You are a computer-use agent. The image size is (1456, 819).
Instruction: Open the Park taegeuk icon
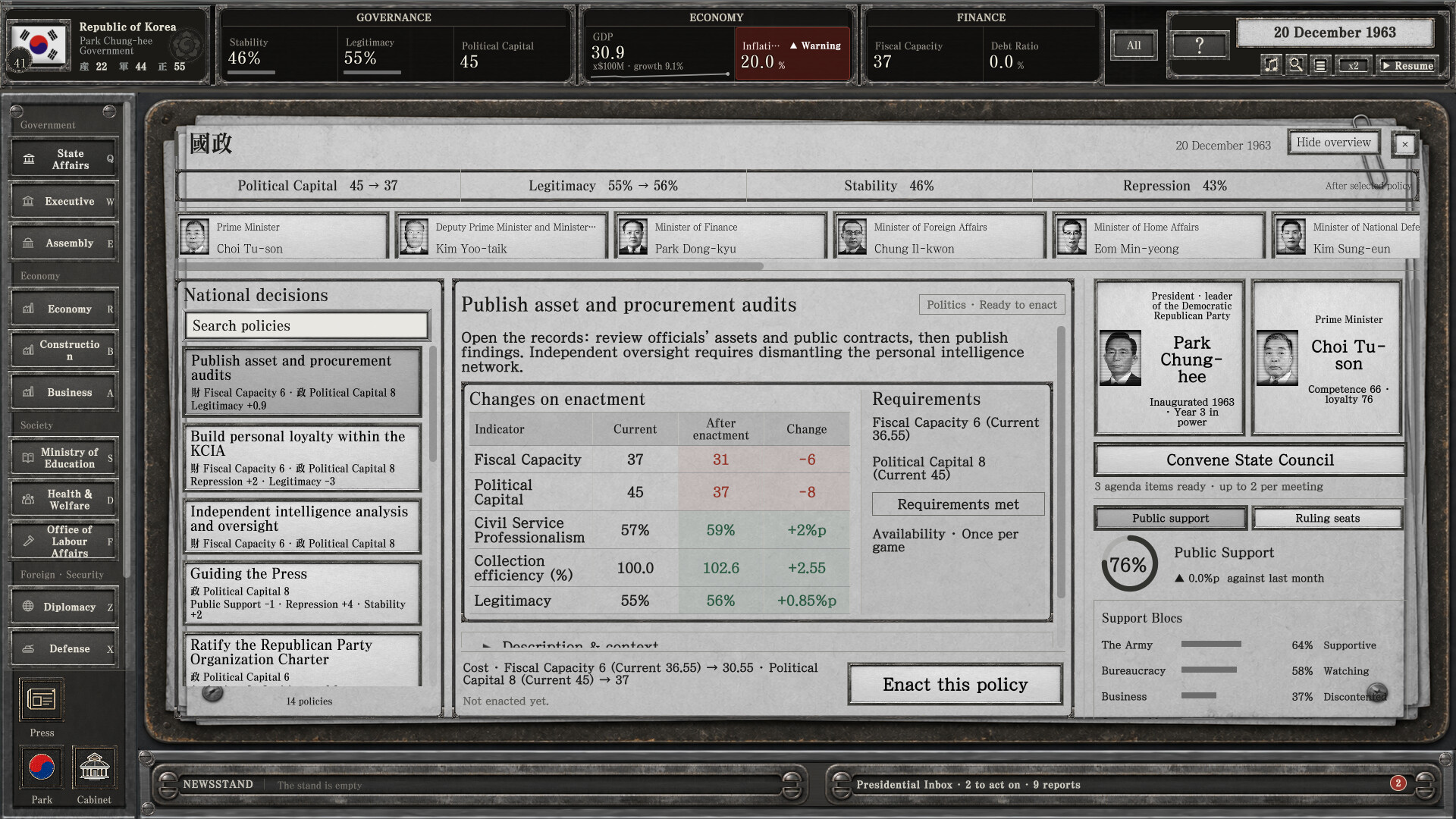pos(42,767)
